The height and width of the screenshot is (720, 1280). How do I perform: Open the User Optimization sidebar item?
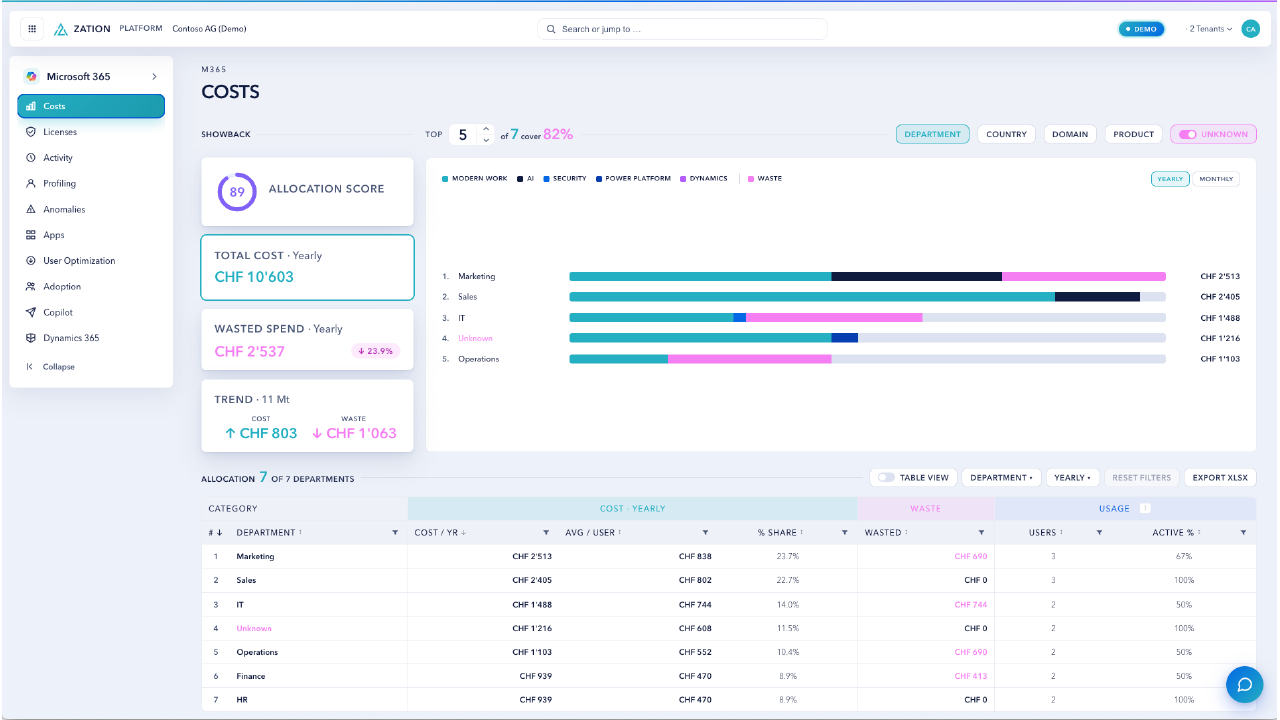[x=91, y=261]
